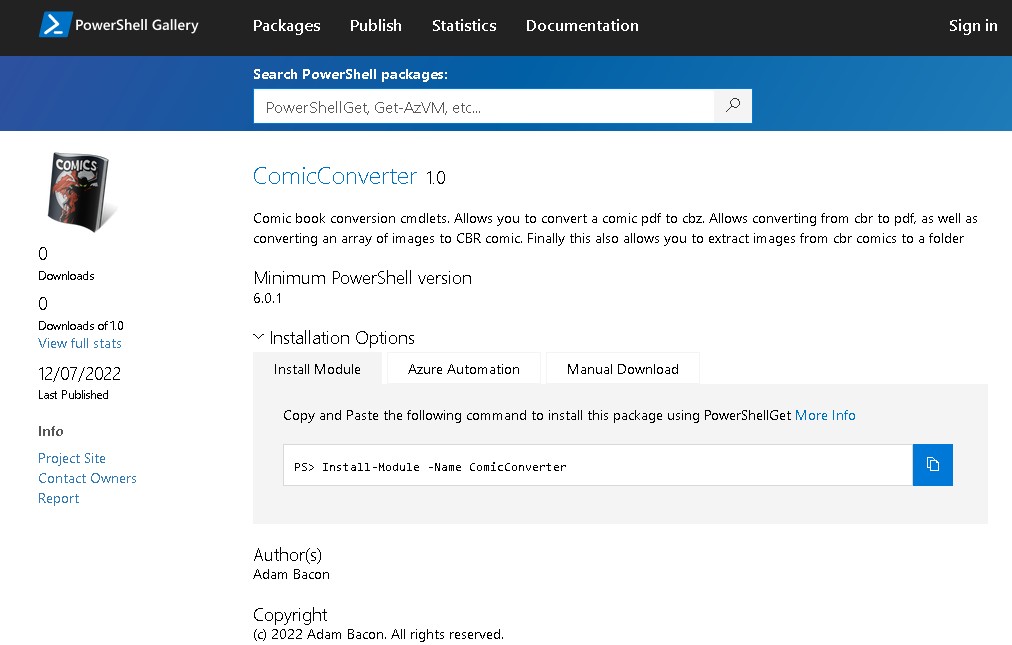Click the Downloads of 1.0 label
Screen dimensions: 1012x645
click(x=81, y=326)
